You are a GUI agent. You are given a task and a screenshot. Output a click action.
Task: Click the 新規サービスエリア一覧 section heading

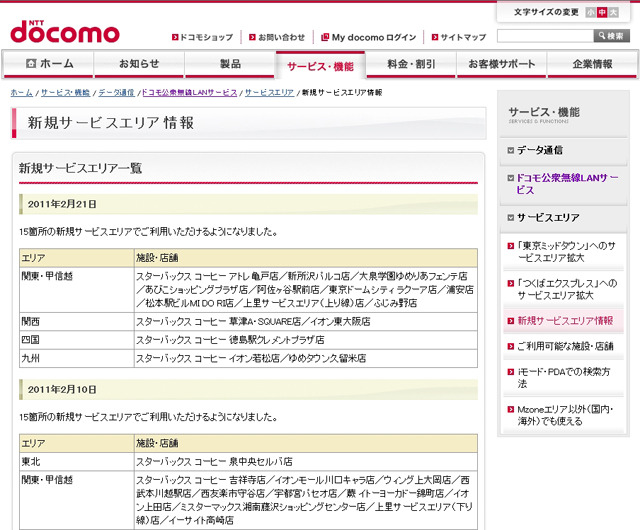click(80, 168)
